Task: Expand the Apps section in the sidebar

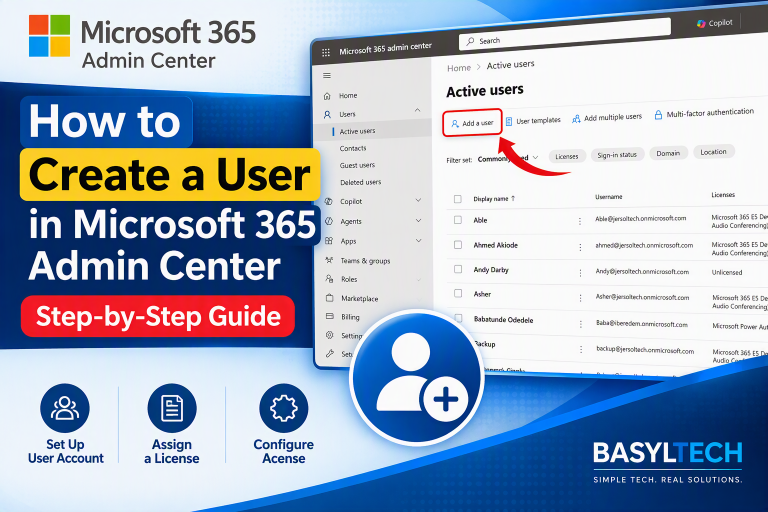Action: click(x=418, y=241)
